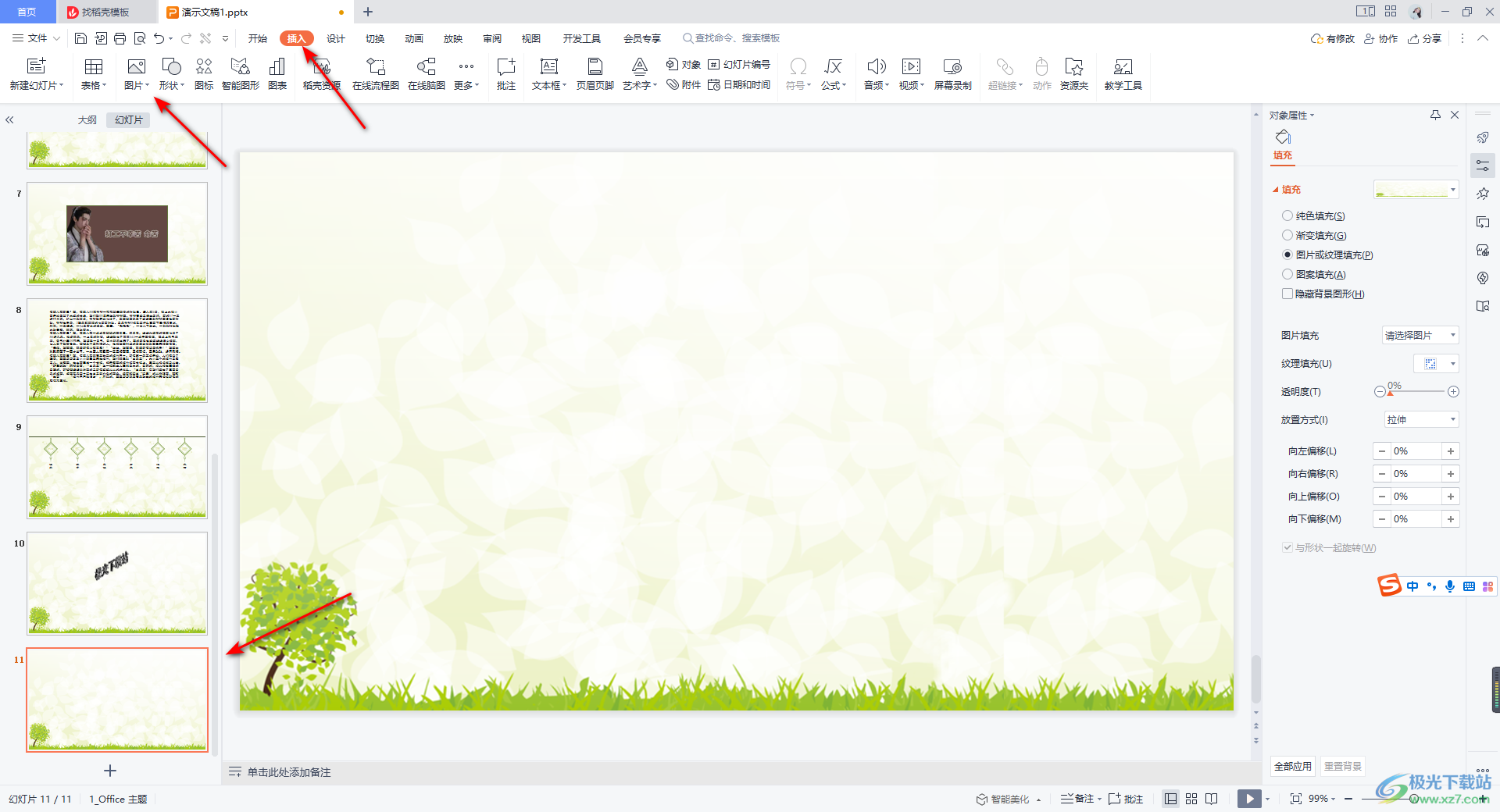Screen dimensions: 1500x812
Task: Switch to Slides (幻灯片) pane tab
Action: coord(129,119)
